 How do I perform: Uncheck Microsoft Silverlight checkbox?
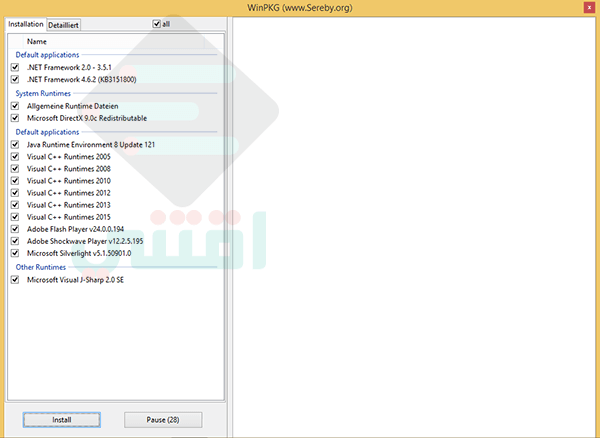(15, 253)
